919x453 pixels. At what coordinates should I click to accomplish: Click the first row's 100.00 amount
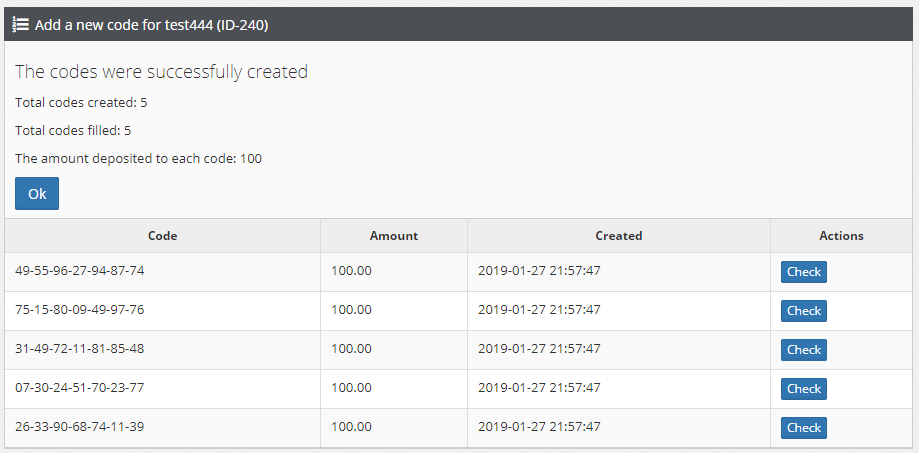point(351,271)
